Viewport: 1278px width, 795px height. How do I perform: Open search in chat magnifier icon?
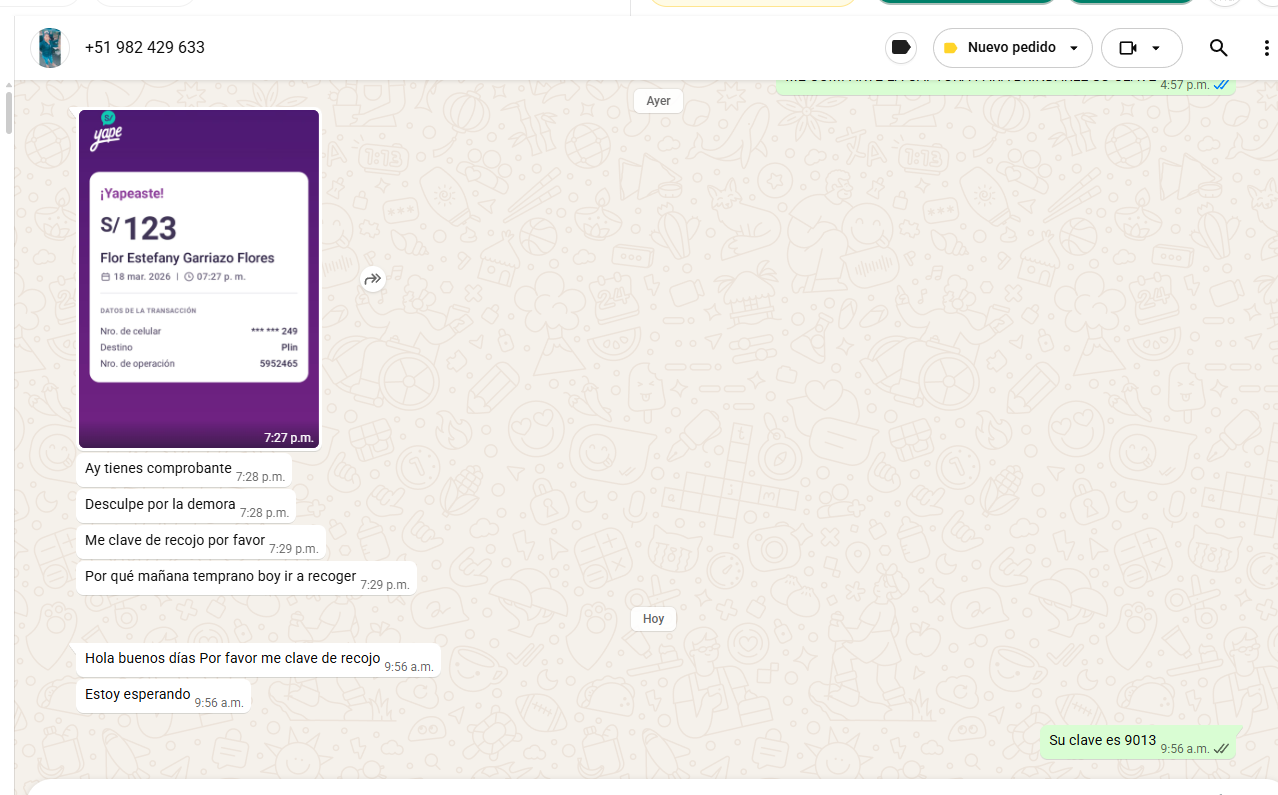1218,48
